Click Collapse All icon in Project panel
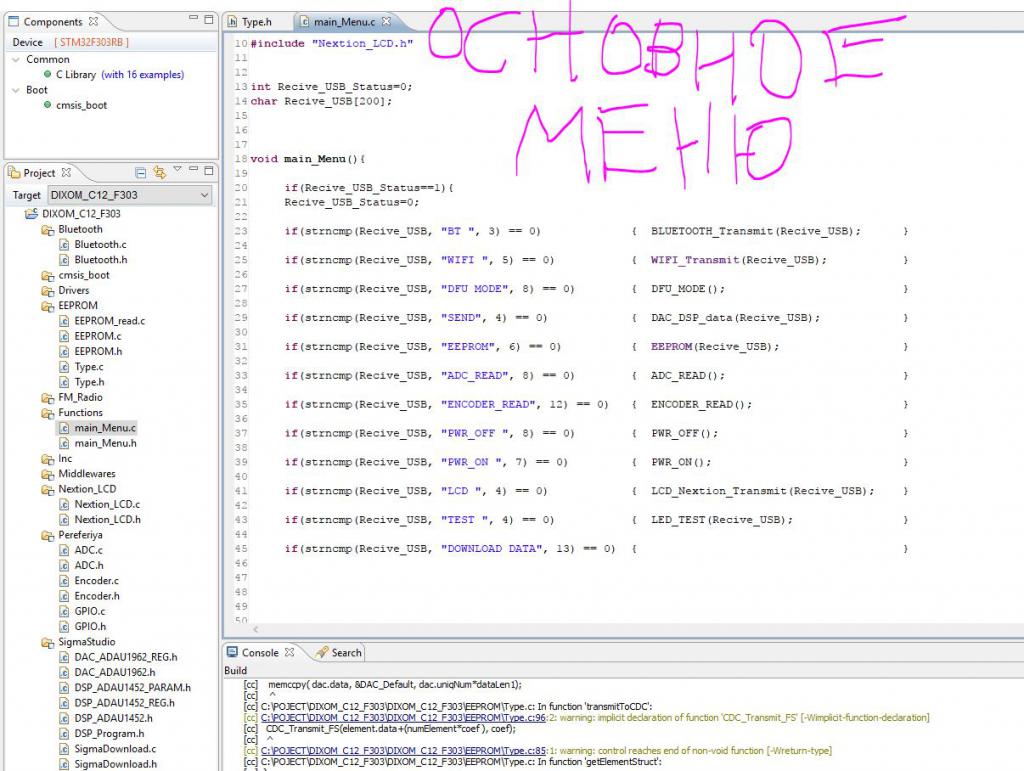The image size is (1024, 771). click(141, 173)
